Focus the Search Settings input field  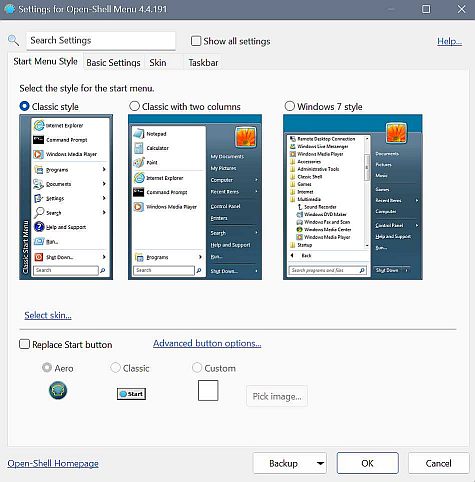[x=101, y=41]
